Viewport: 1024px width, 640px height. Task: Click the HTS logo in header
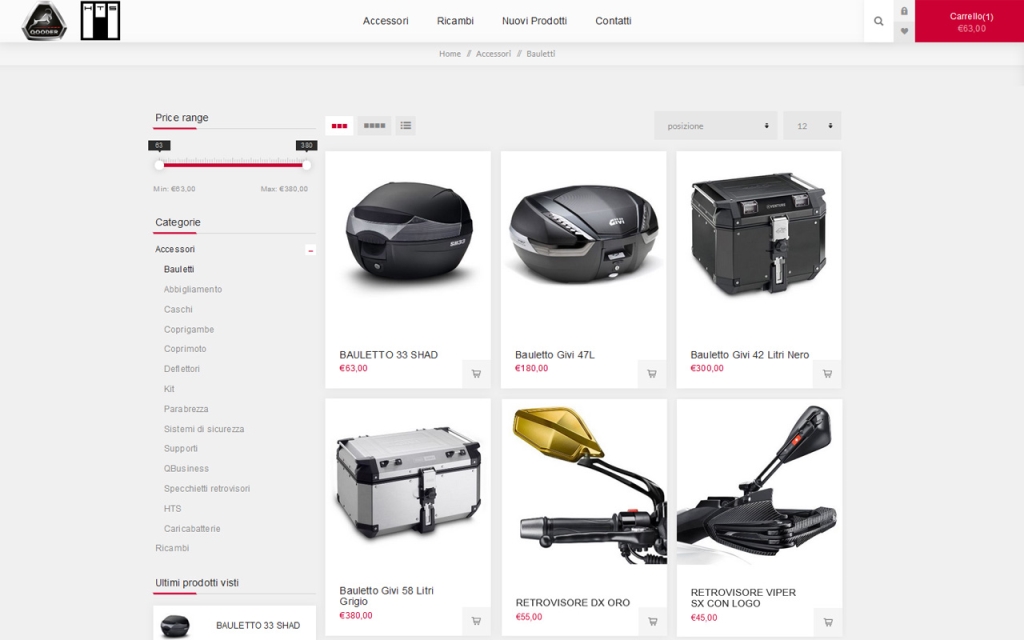(101, 21)
